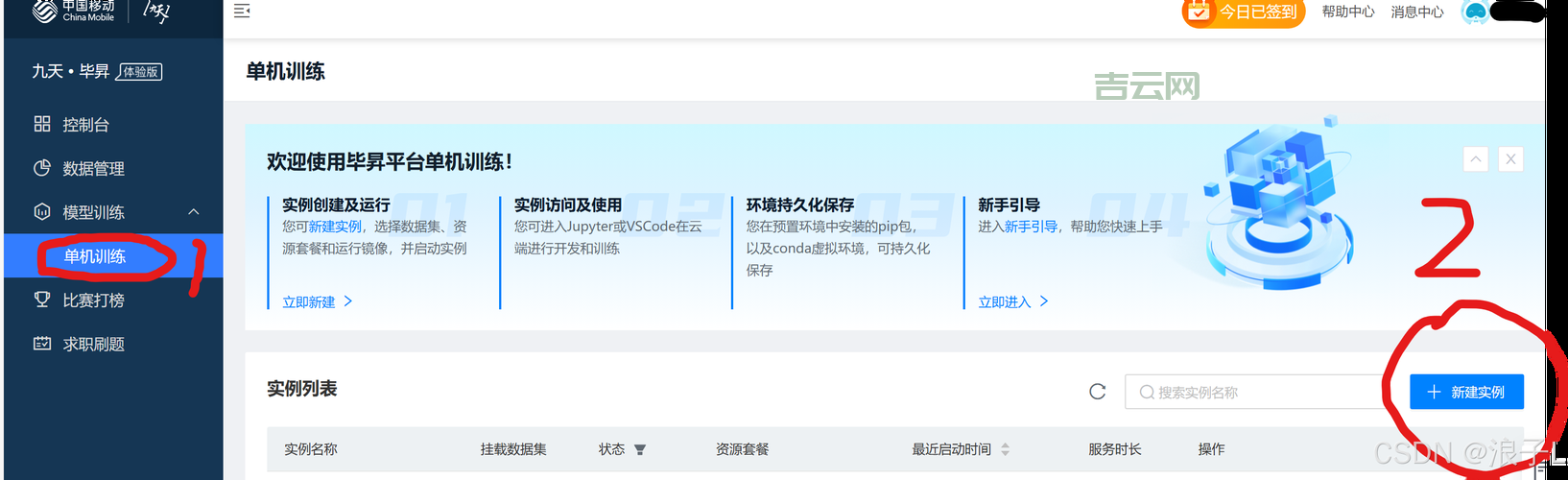Open 比赛打榜 in the sidebar
This screenshot has height=480, width=1568.
93,300
